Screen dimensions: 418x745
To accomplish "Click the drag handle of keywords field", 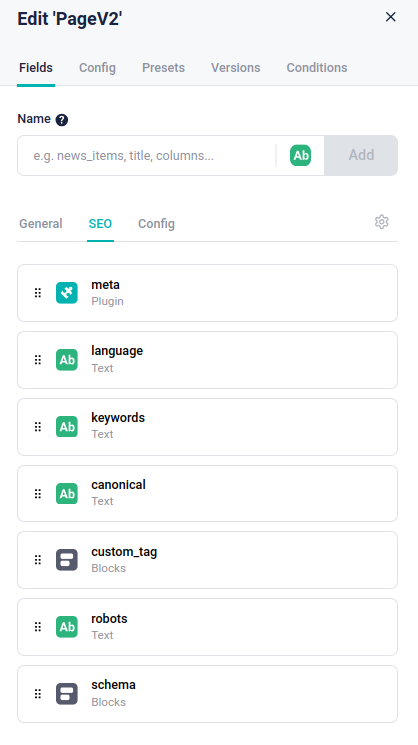I will click(x=38, y=427).
